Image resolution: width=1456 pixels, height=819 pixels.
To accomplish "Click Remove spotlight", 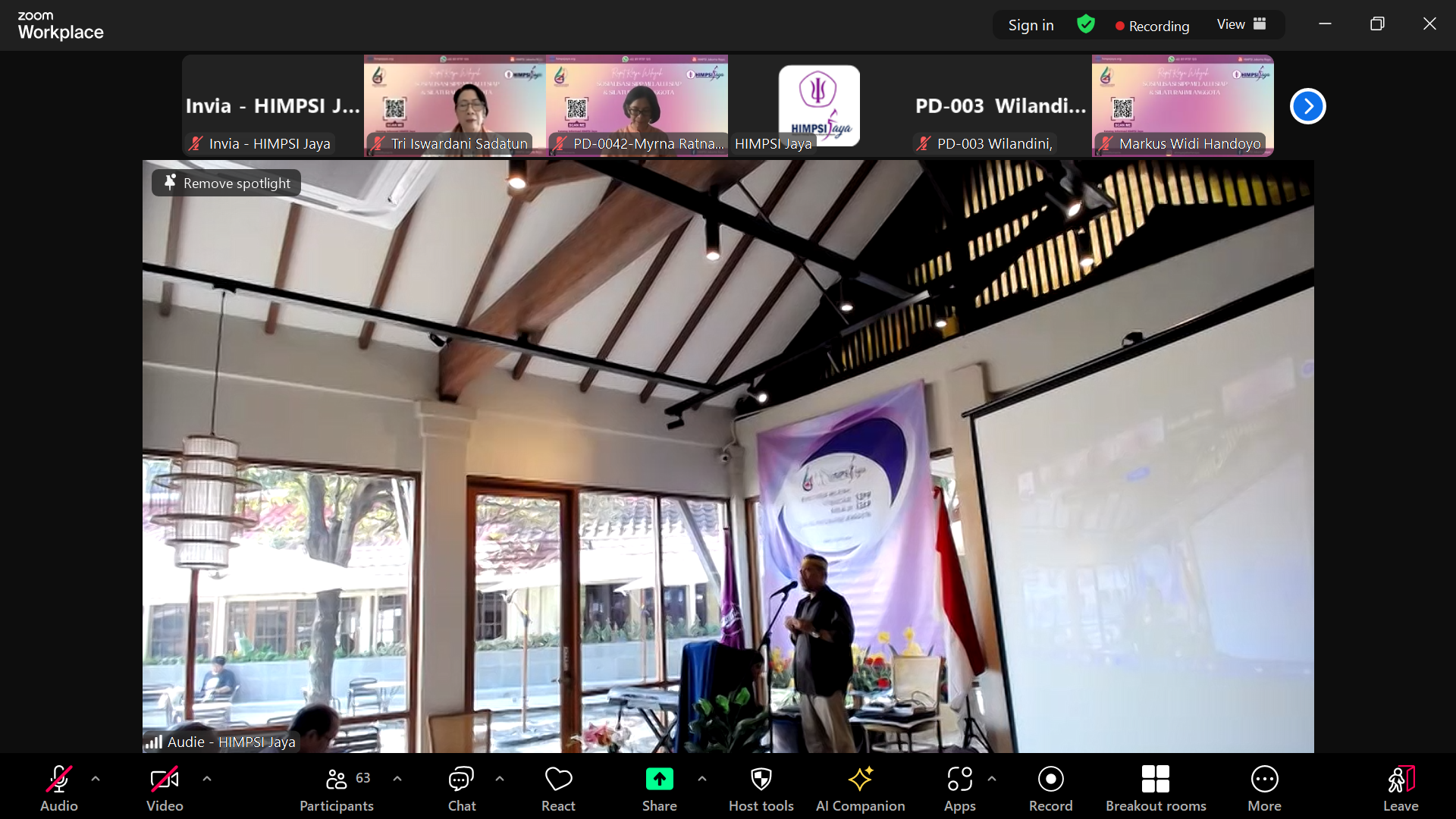I will pos(227,183).
